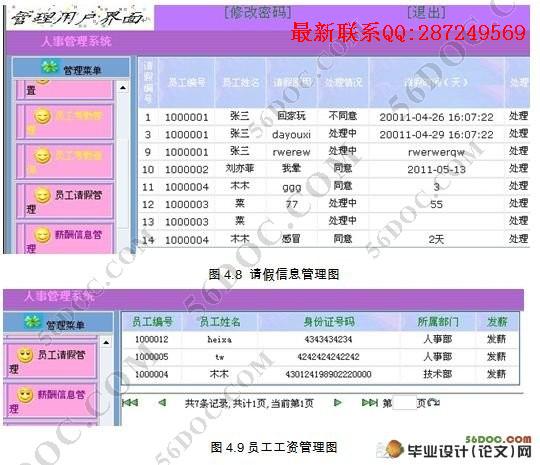Select the cell rwerwerqw
Screen dimensions: 540x465
pos(436,152)
